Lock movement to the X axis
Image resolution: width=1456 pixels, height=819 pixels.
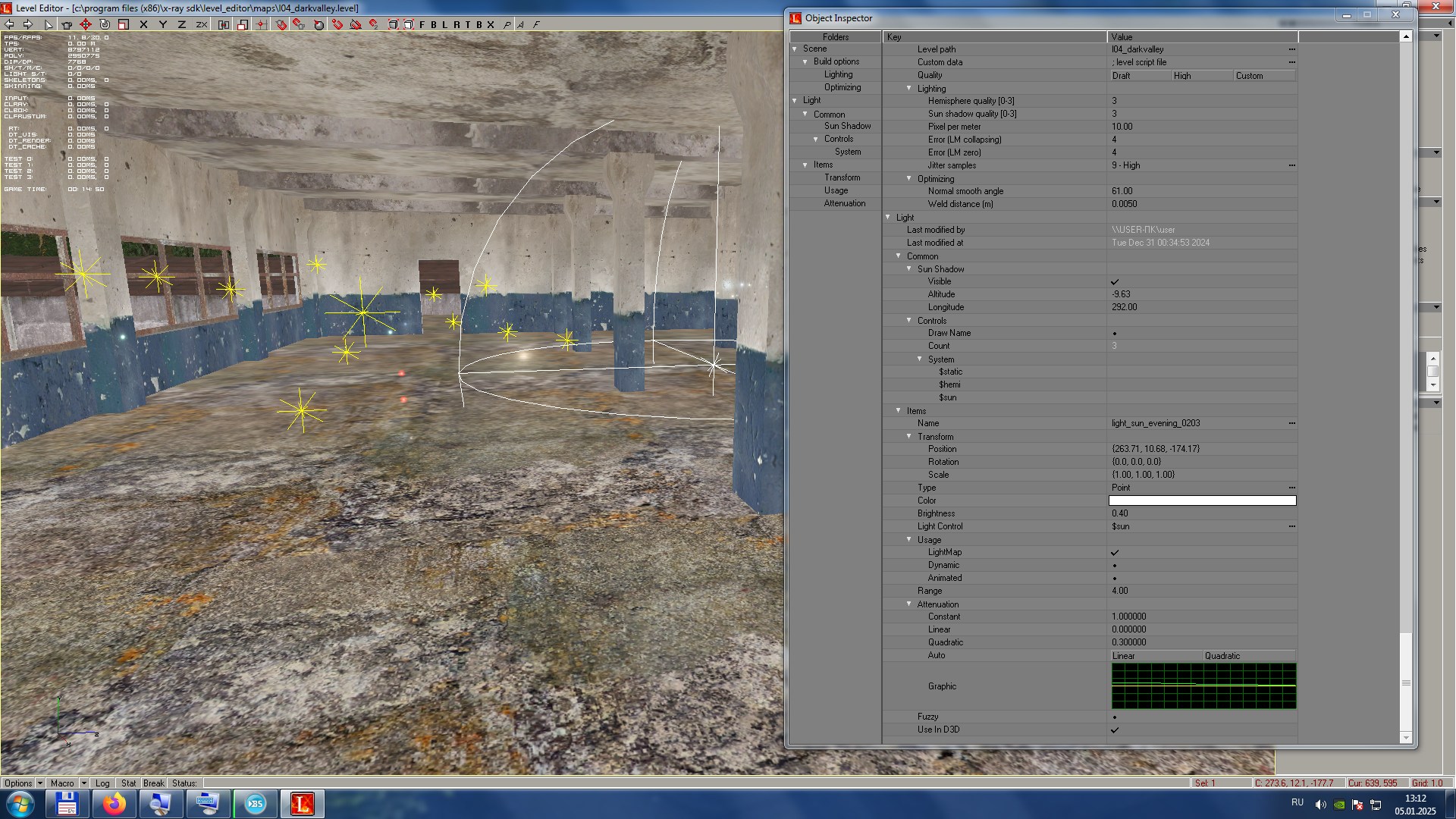coord(143,24)
